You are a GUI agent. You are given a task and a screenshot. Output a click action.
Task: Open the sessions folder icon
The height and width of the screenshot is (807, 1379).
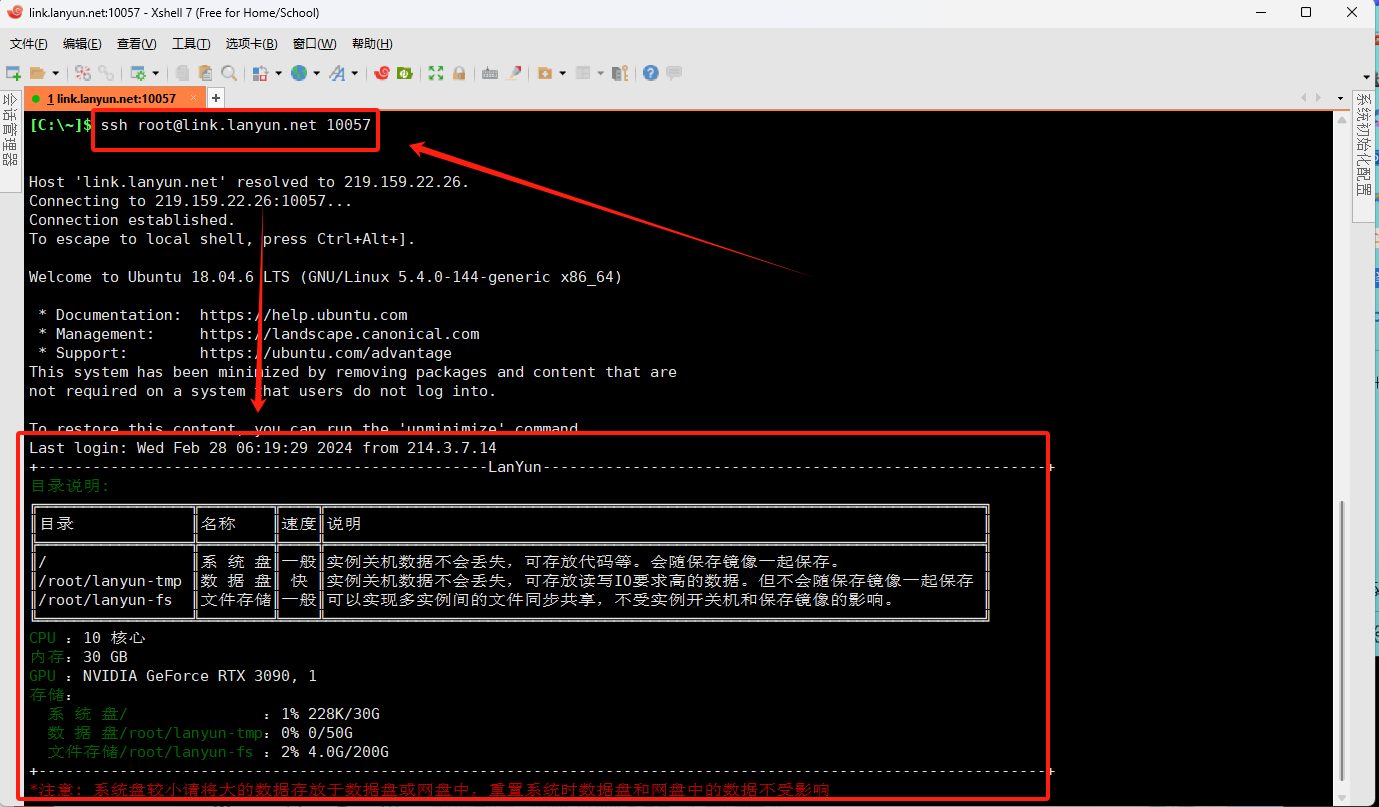click(x=38, y=73)
